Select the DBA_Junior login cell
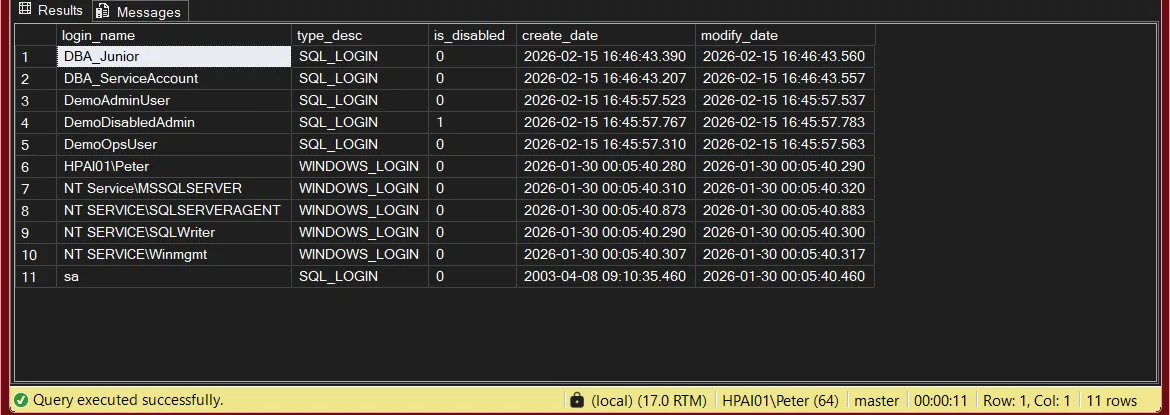1170x415 pixels. [x=174, y=57]
